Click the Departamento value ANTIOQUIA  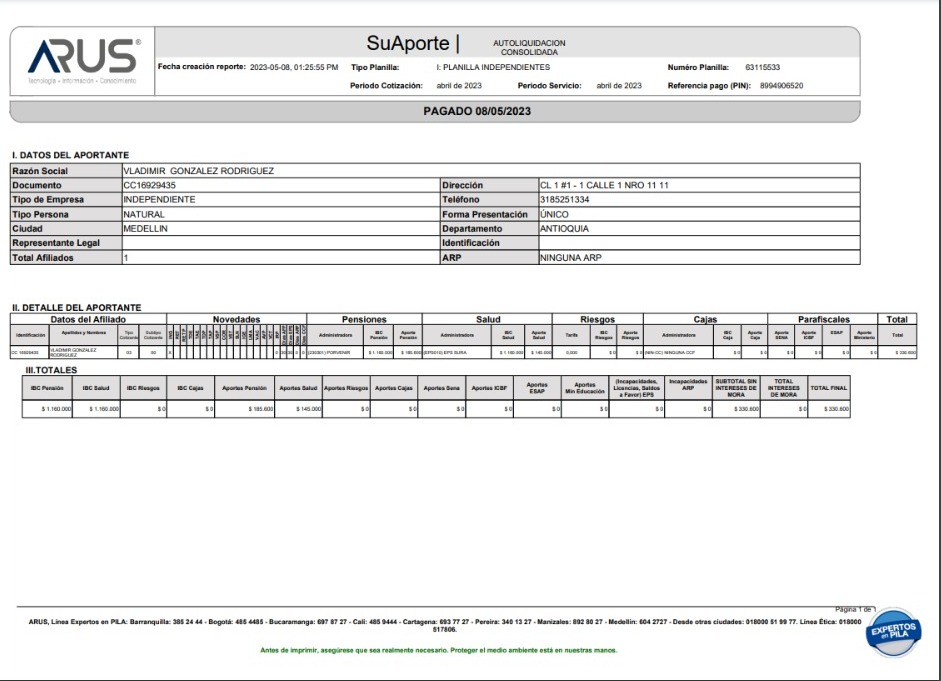pyautogui.click(x=564, y=228)
